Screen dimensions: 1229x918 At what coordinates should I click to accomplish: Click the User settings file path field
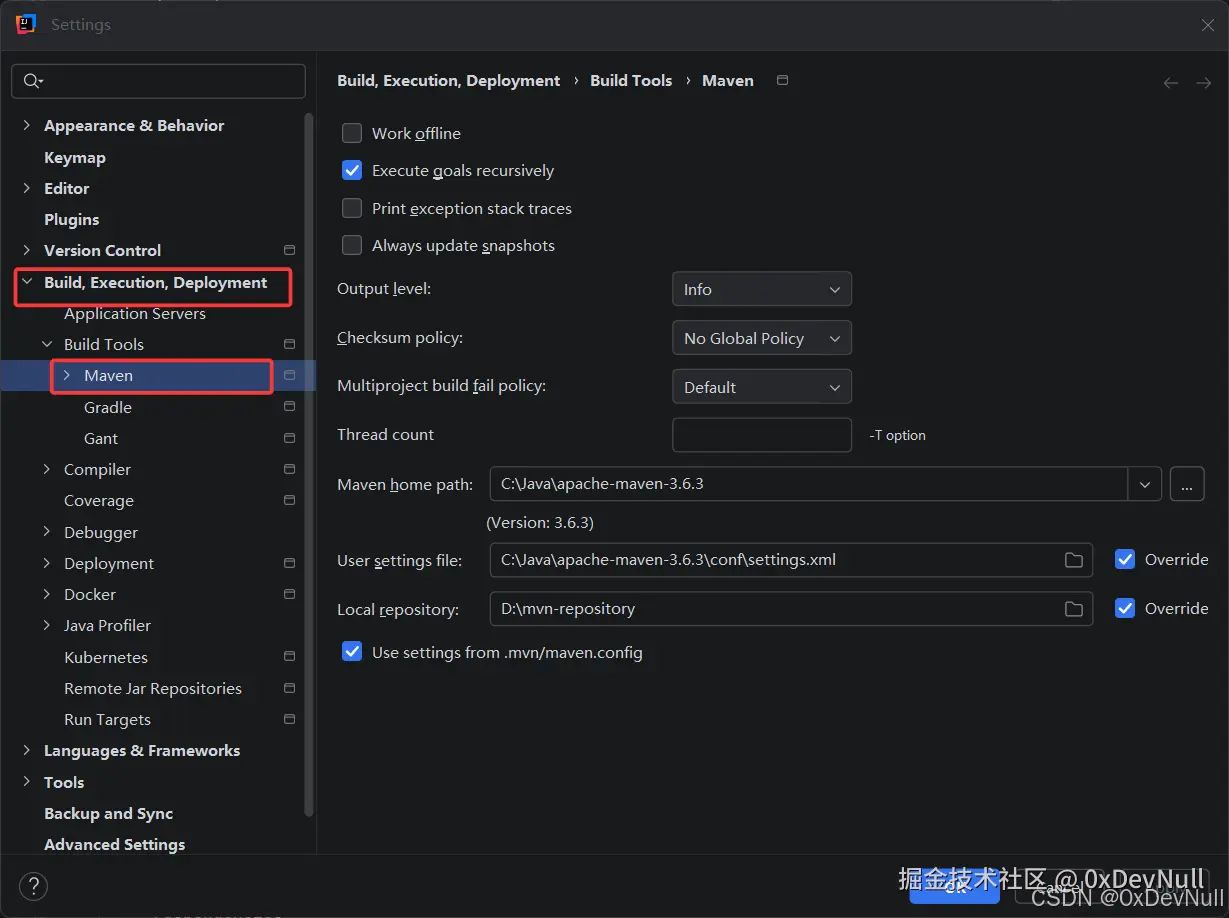[x=791, y=560]
